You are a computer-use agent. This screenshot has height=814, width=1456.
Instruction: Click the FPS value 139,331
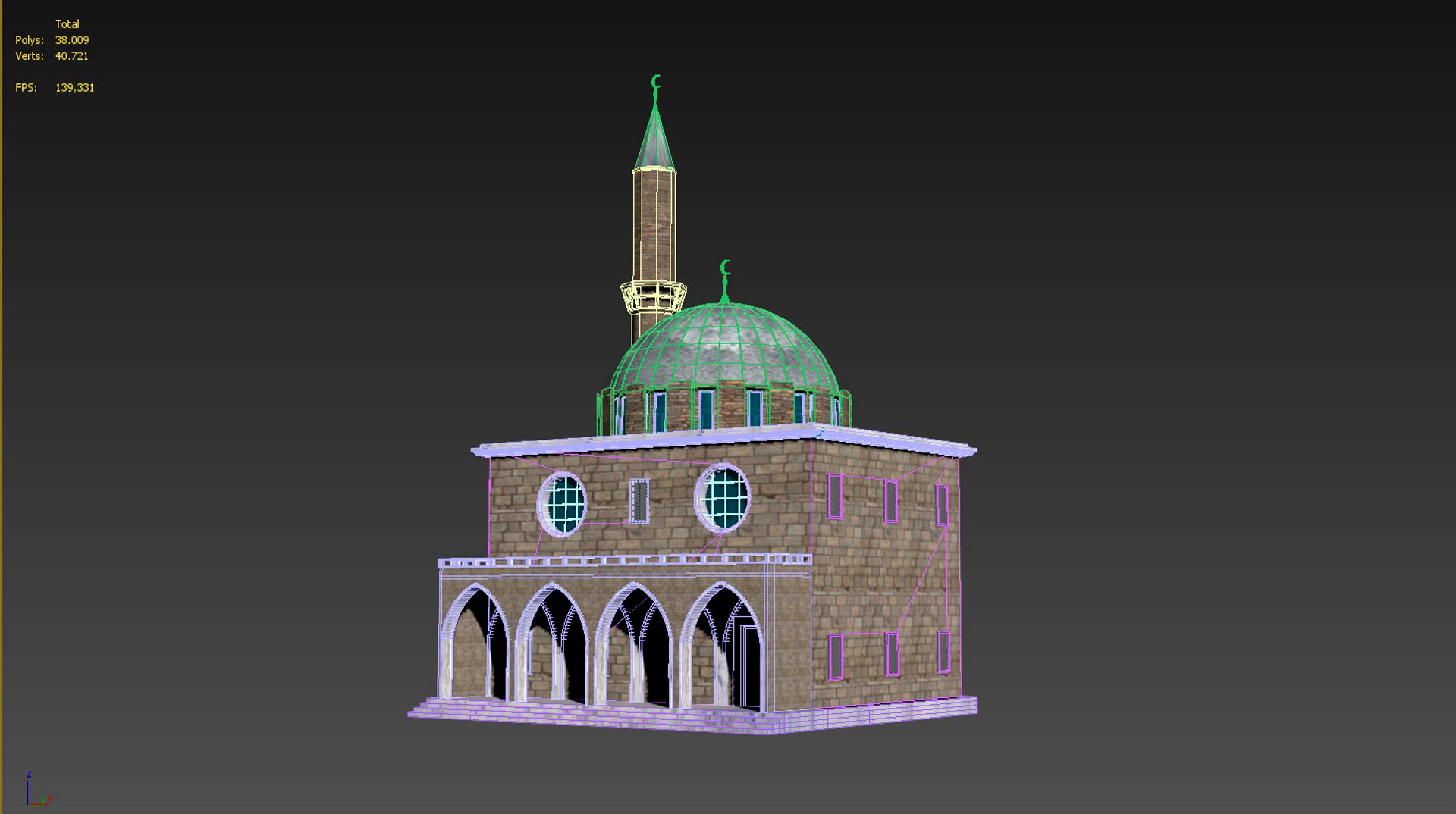(x=74, y=88)
